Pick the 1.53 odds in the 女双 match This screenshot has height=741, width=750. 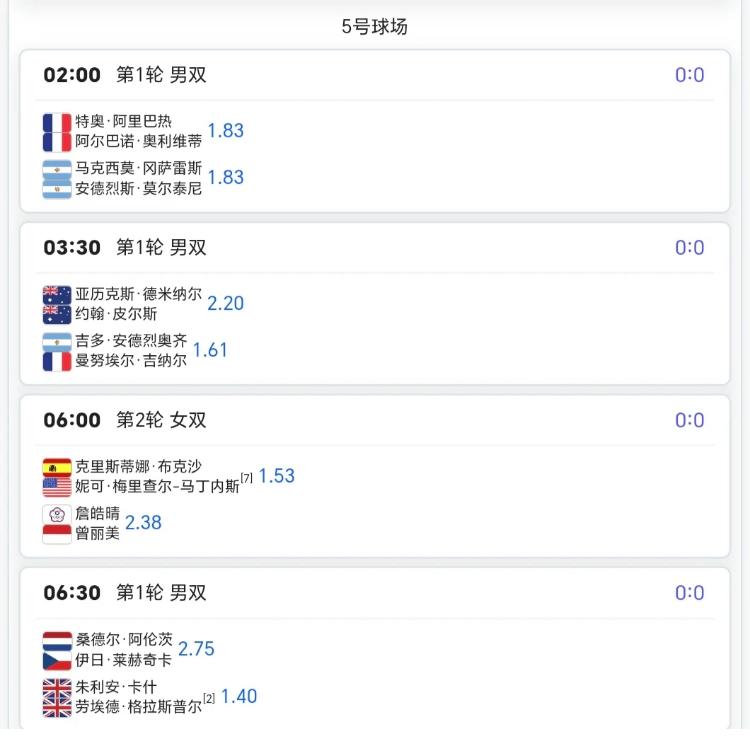[277, 476]
